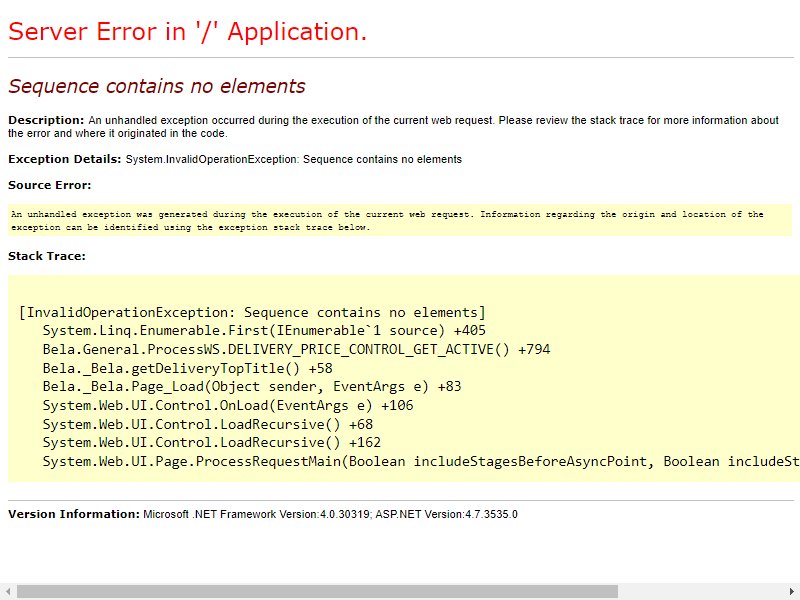Click the 'getDeliveryTopTitle()' stack trace line
Viewport: 800px width, 600px height.
pyautogui.click(x=187, y=368)
